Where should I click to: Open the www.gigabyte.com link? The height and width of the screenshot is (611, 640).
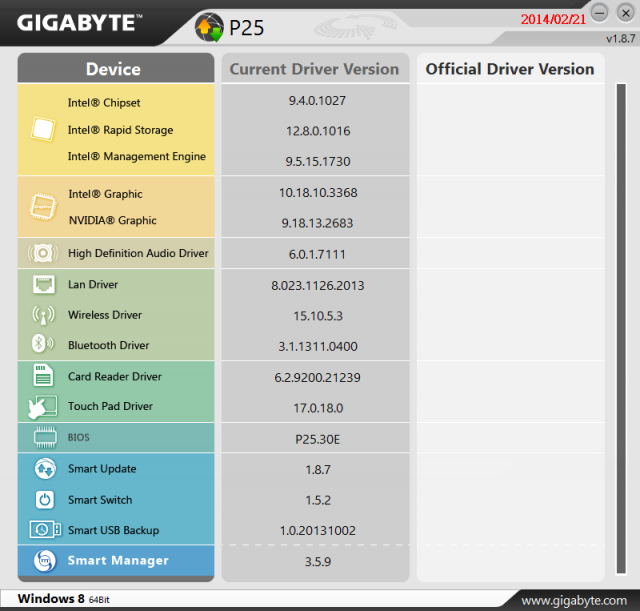coord(574,600)
